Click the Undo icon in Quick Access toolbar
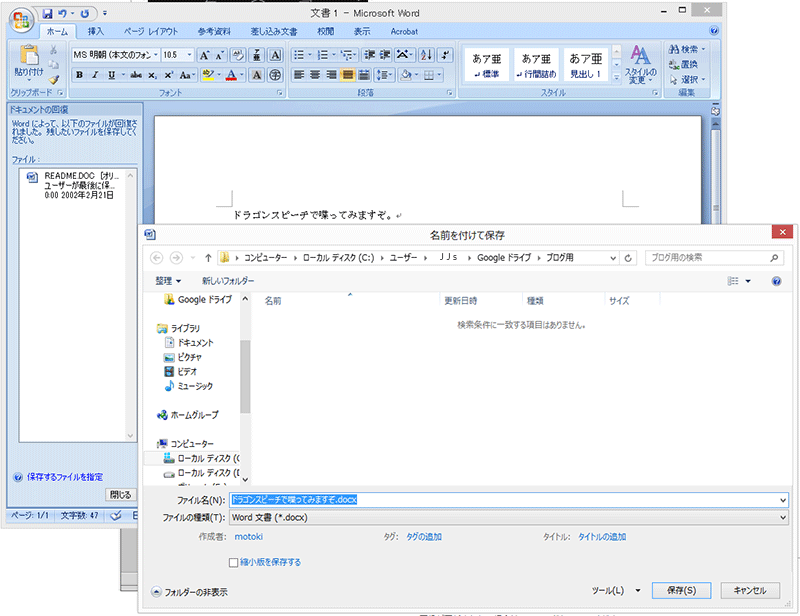The image size is (800, 616). (x=62, y=14)
